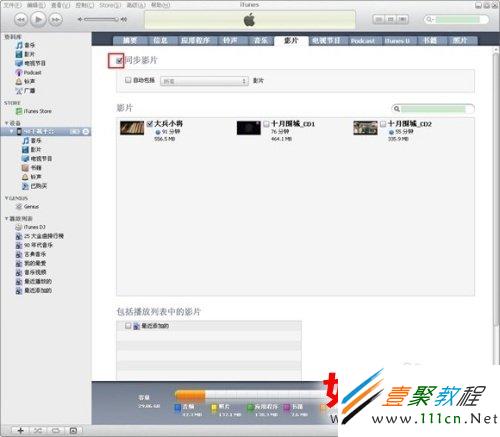This screenshot has height=437, width=500.
Task: Switch to the 书籍 tab
Action: tap(430, 41)
